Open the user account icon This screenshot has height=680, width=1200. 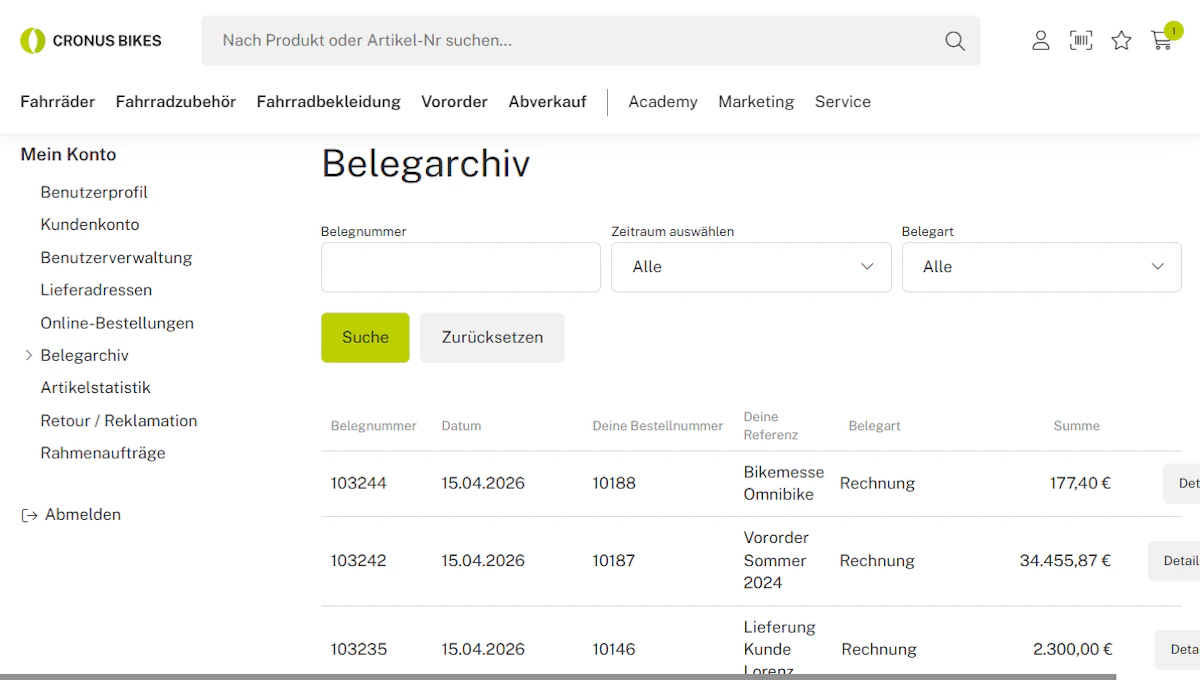pyautogui.click(x=1041, y=40)
